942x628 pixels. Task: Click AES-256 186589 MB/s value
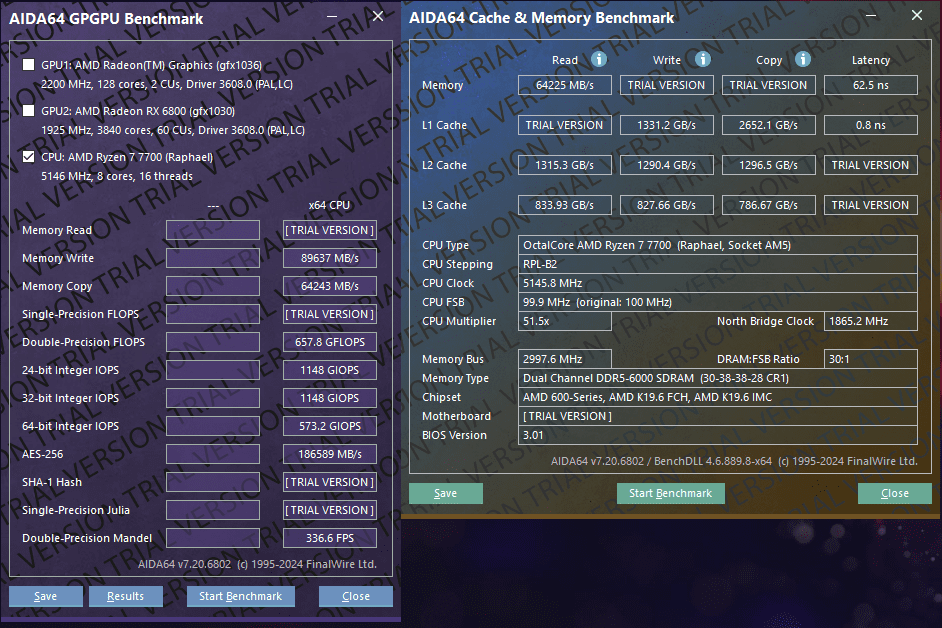point(330,454)
